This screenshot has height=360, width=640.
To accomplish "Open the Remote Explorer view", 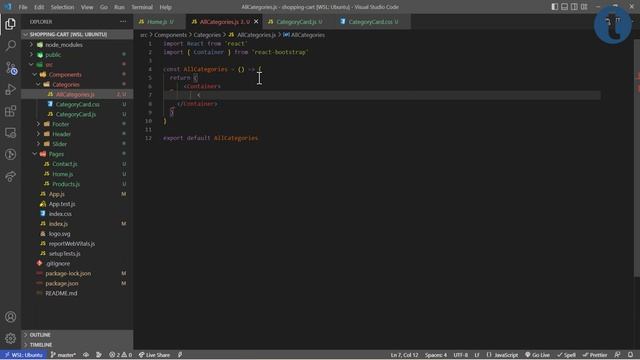I will pos(11,133).
